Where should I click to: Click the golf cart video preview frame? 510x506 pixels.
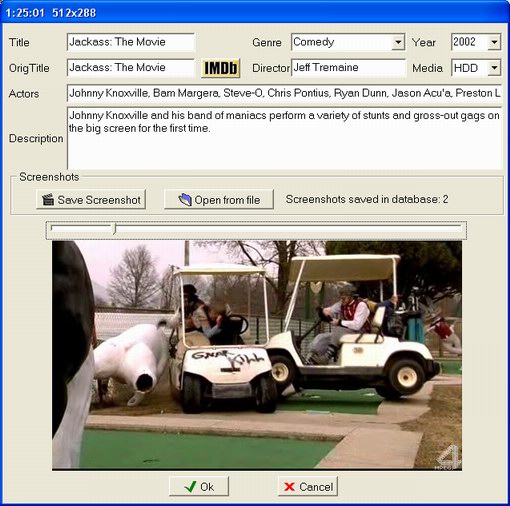coord(257,355)
